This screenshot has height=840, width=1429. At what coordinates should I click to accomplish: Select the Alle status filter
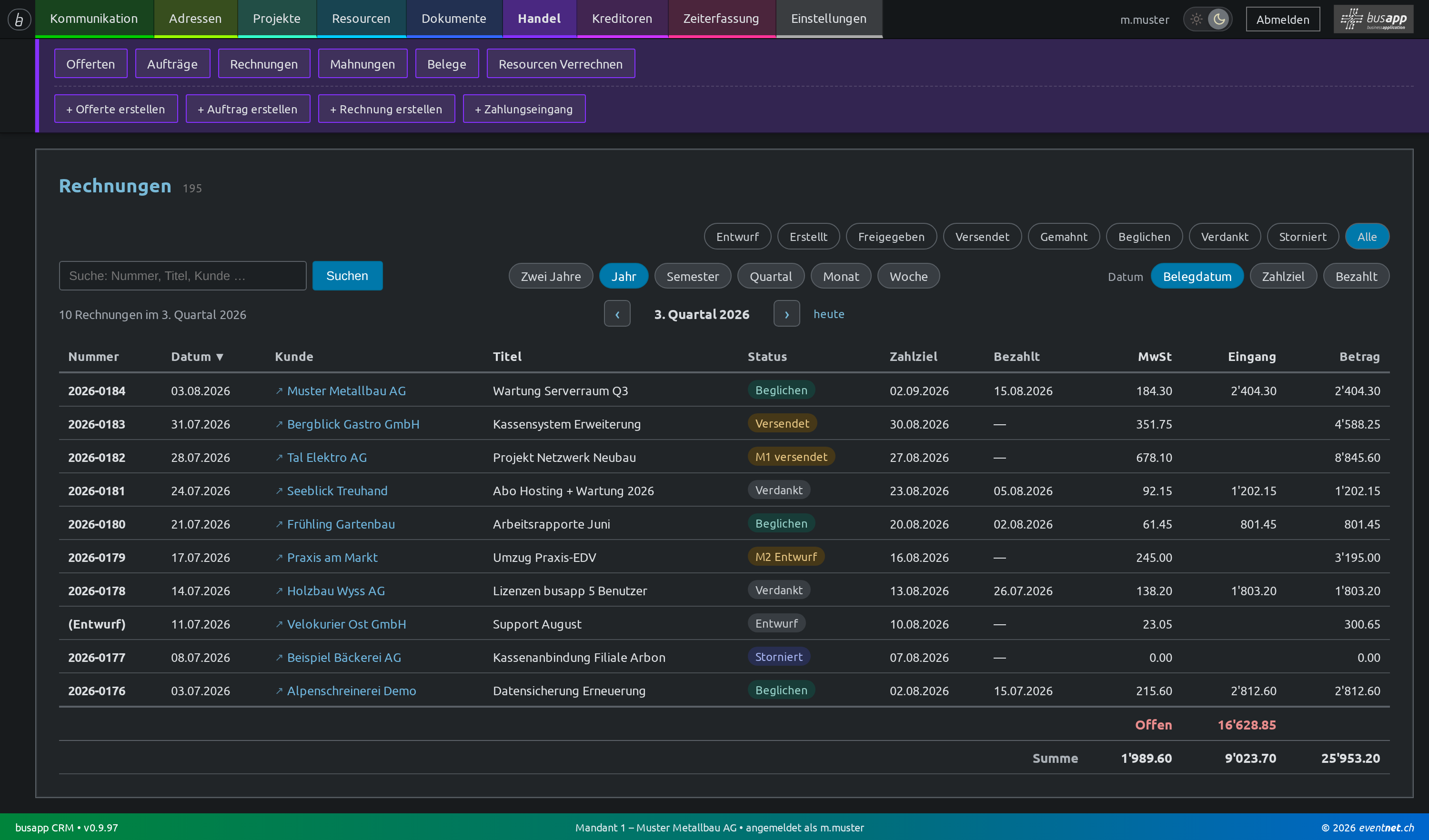pos(1367,237)
